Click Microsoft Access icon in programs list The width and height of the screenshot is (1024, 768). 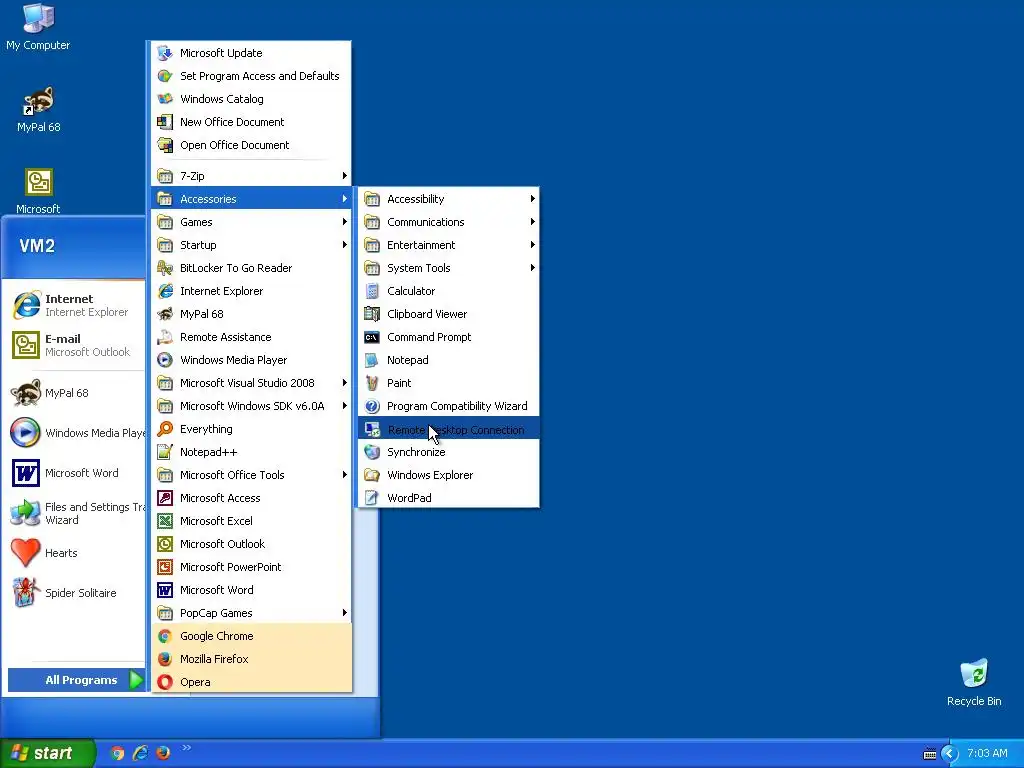pos(165,498)
